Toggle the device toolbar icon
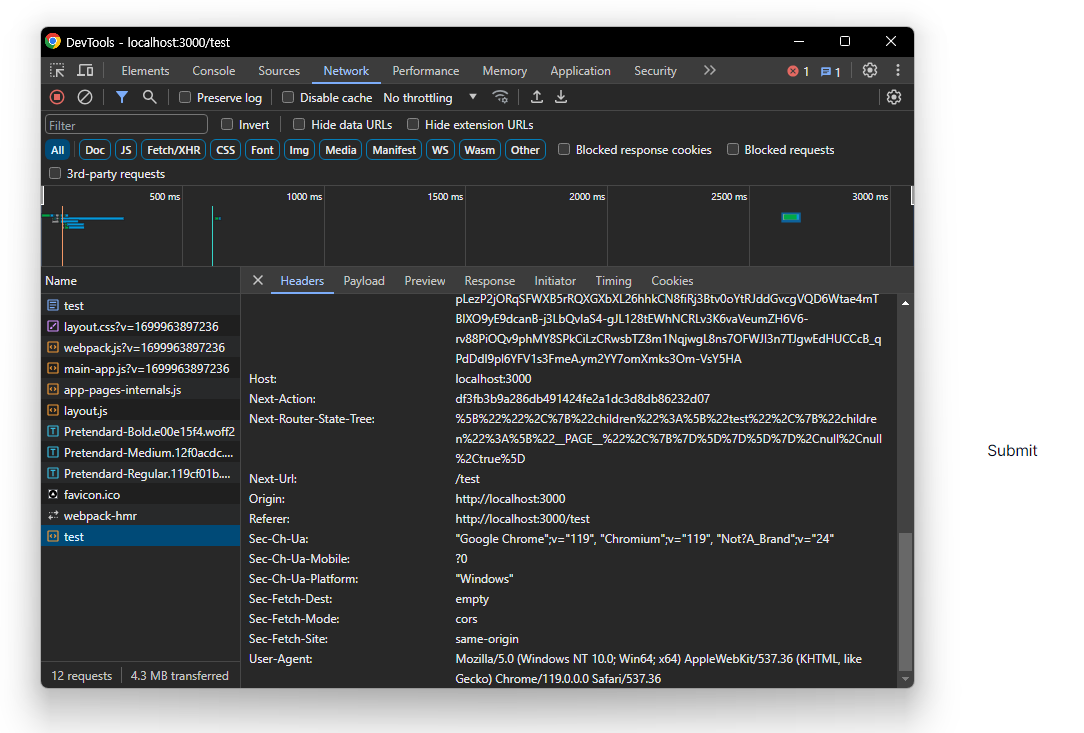Image resolution: width=1084 pixels, height=733 pixels. [x=85, y=71]
